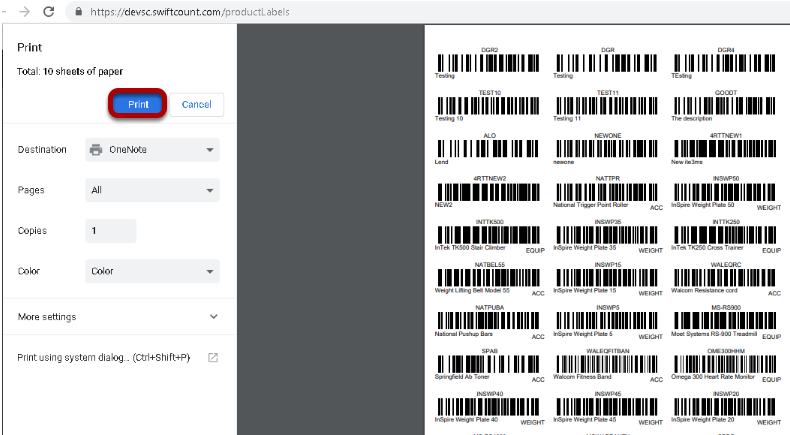The width and height of the screenshot is (790, 435).
Task: Click 'Testing 10' label text
Action: coord(448,118)
